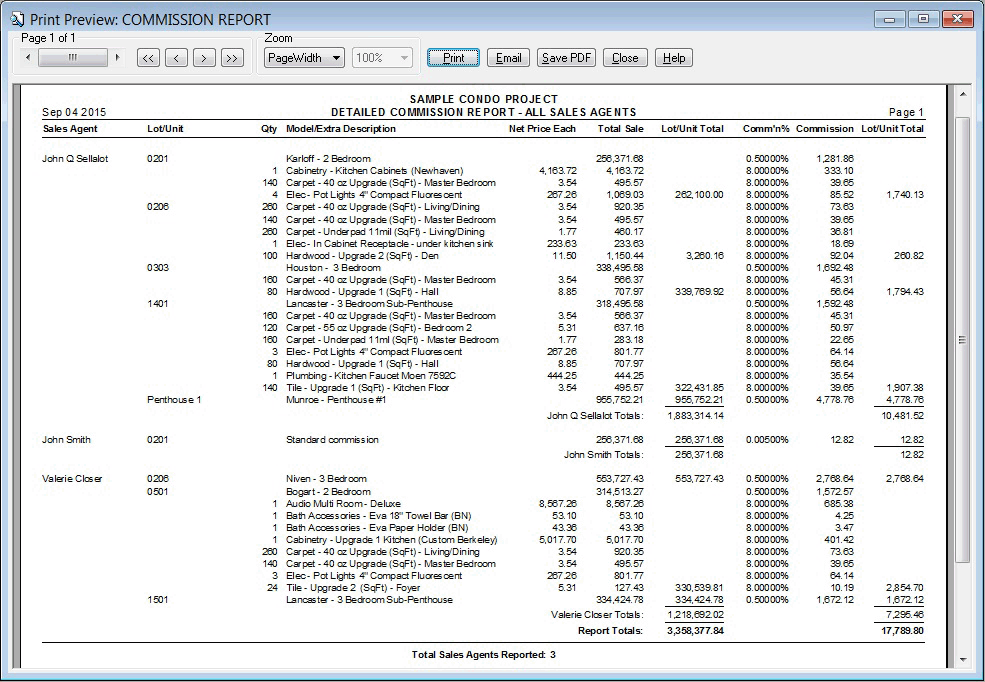Click 'DETAILED COMMISSION REPORT - ALL SALES AGENTS' heading
The image size is (985, 682).
[x=484, y=112]
